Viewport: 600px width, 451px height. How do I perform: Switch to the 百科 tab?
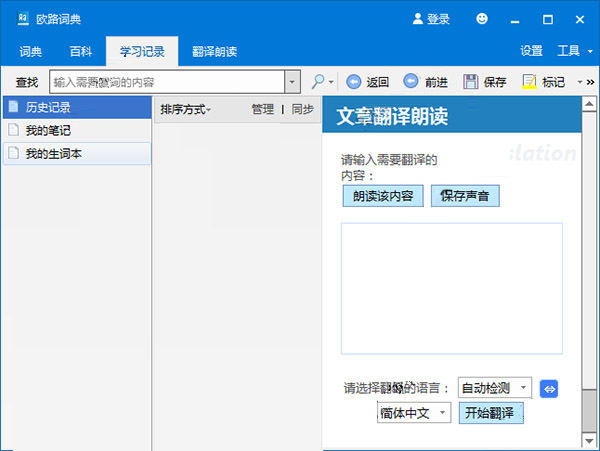pos(81,51)
